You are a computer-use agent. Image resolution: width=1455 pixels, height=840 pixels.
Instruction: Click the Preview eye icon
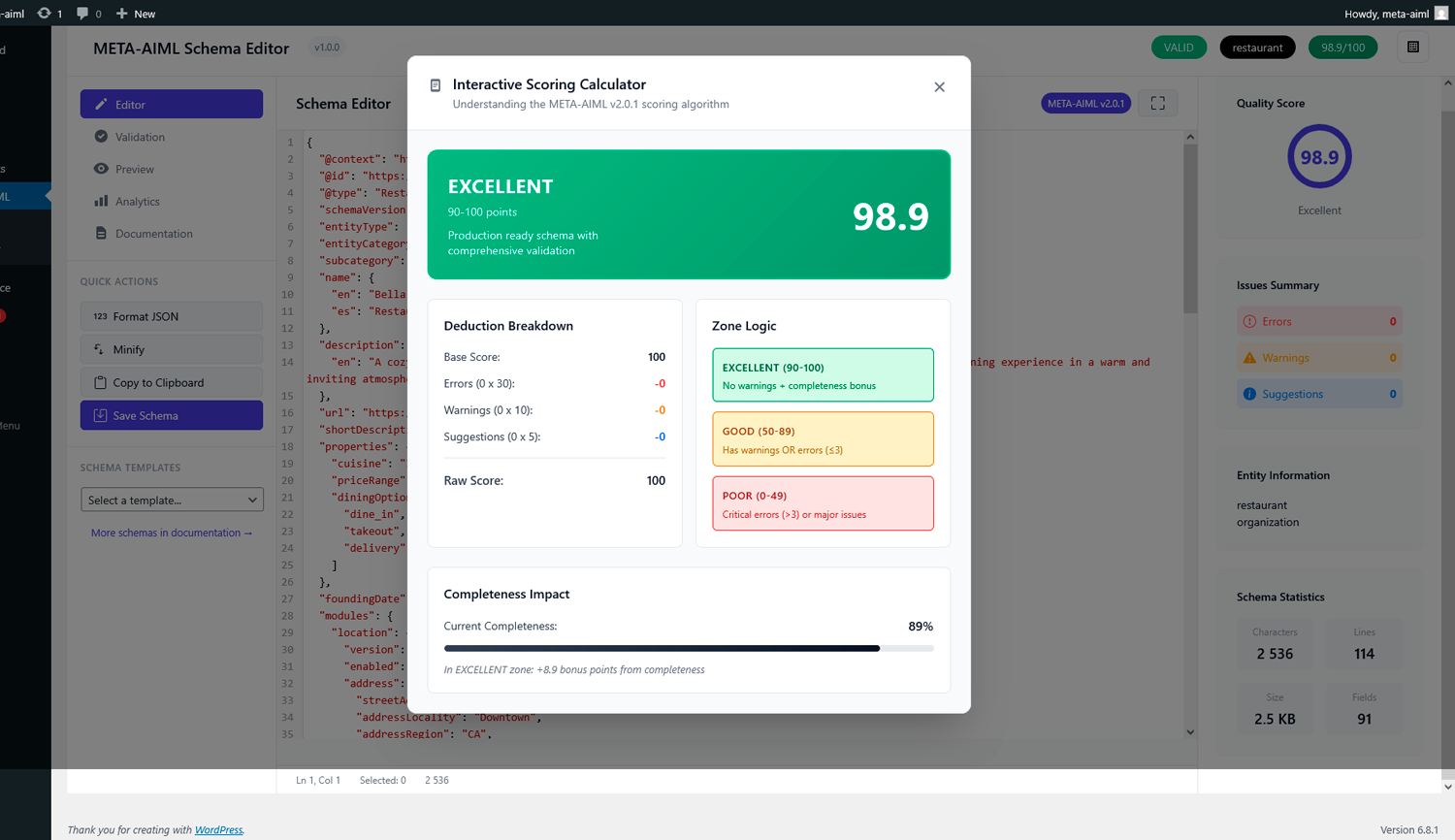point(101,169)
